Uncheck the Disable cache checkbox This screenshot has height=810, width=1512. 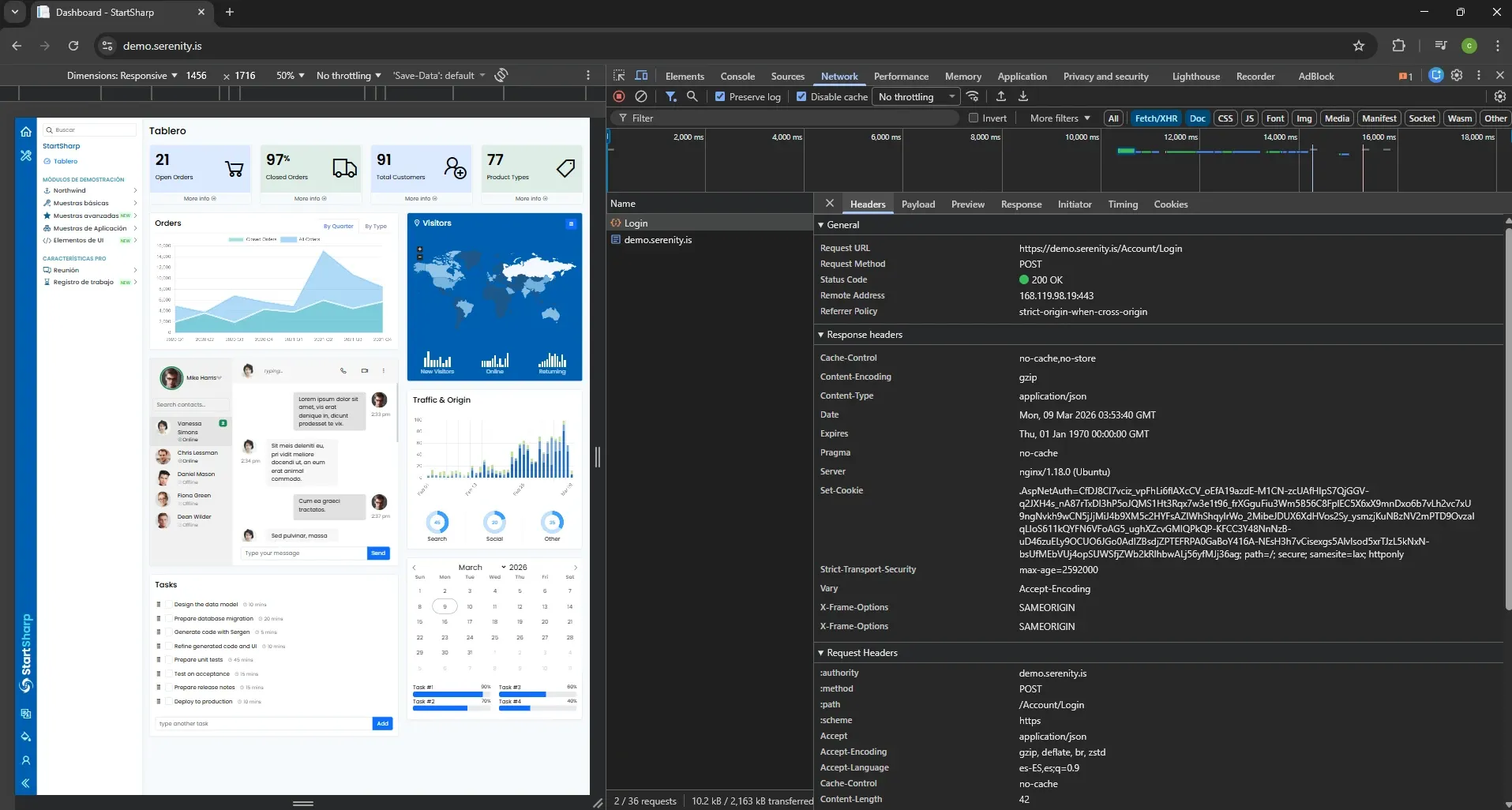pos(801,96)
